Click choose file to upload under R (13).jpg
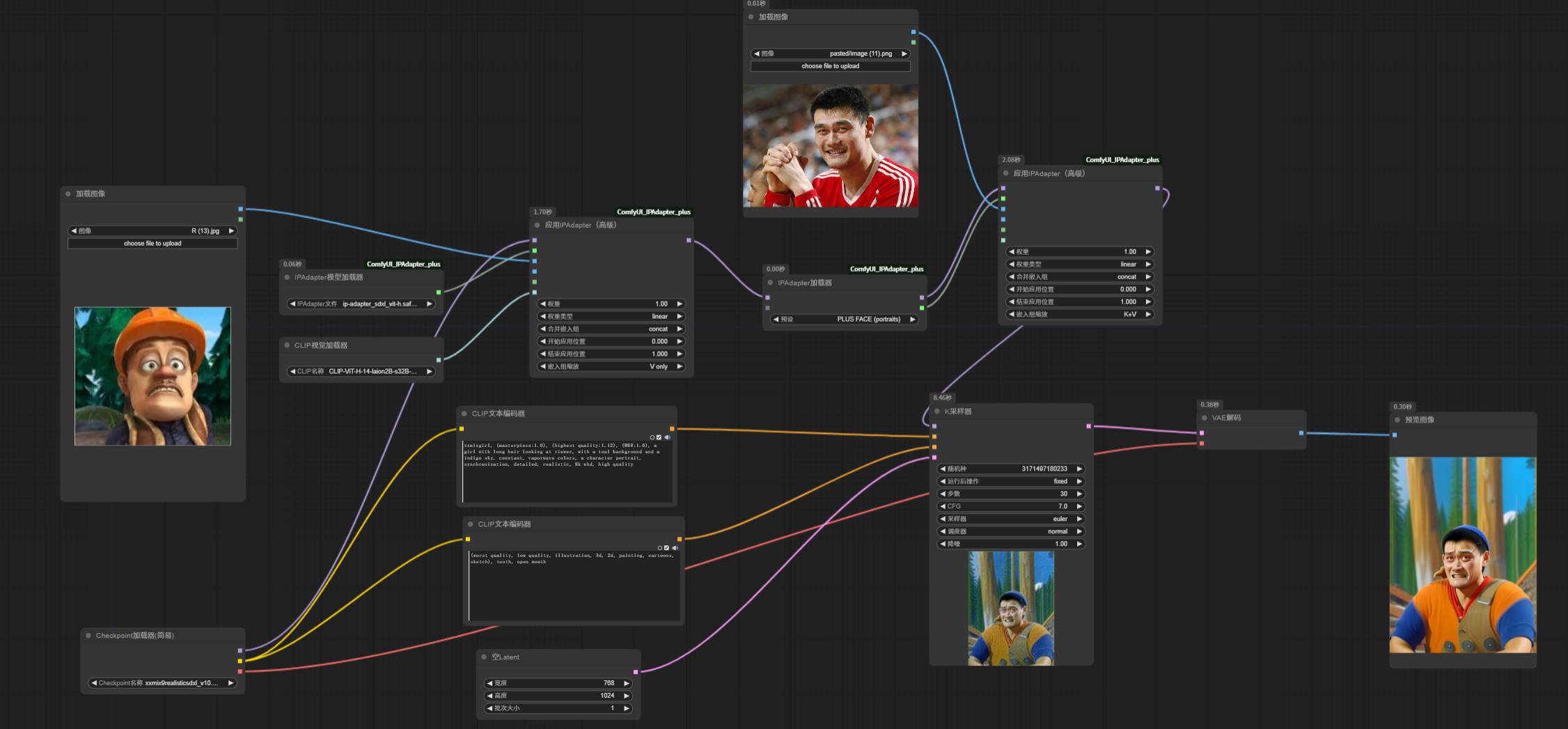 (x=152, y=244)
